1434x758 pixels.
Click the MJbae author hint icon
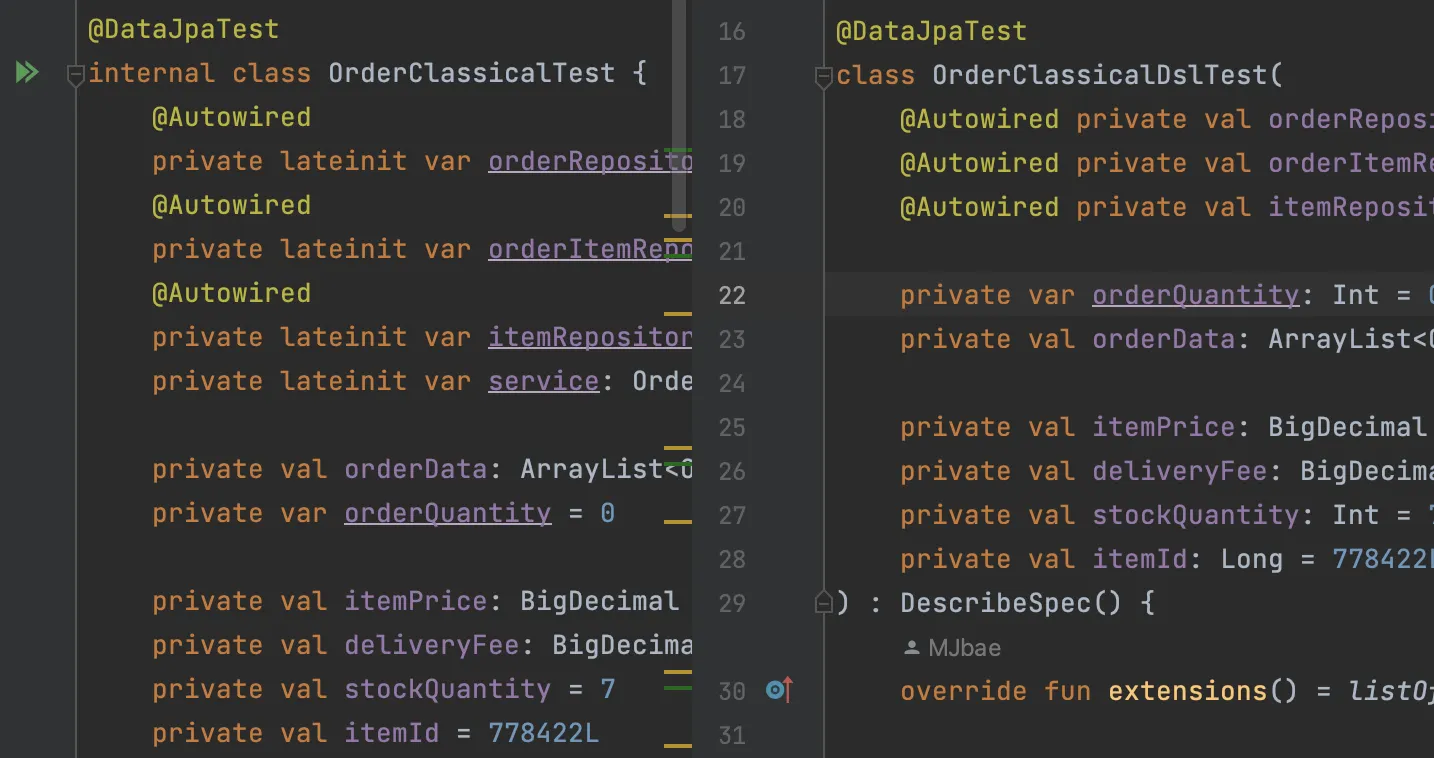911,648
